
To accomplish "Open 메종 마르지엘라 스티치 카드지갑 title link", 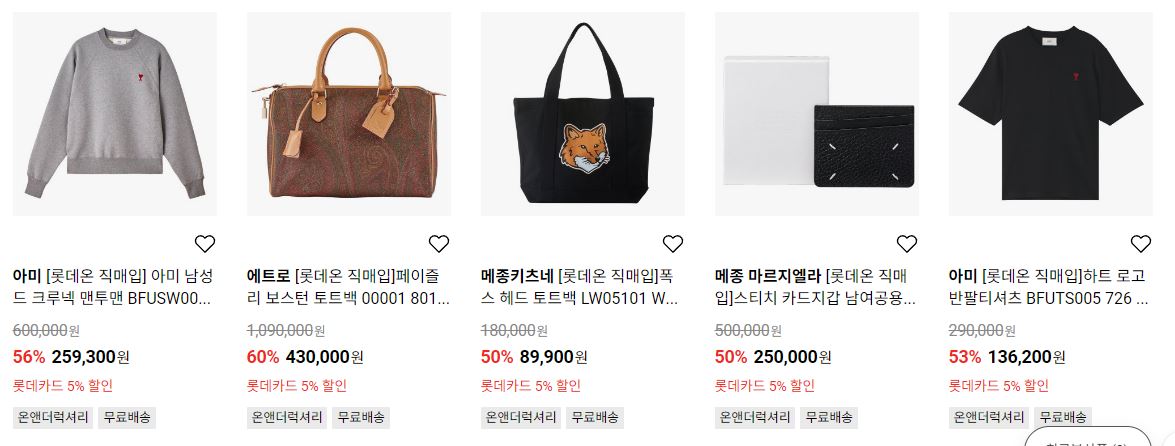I will [815, 287].
